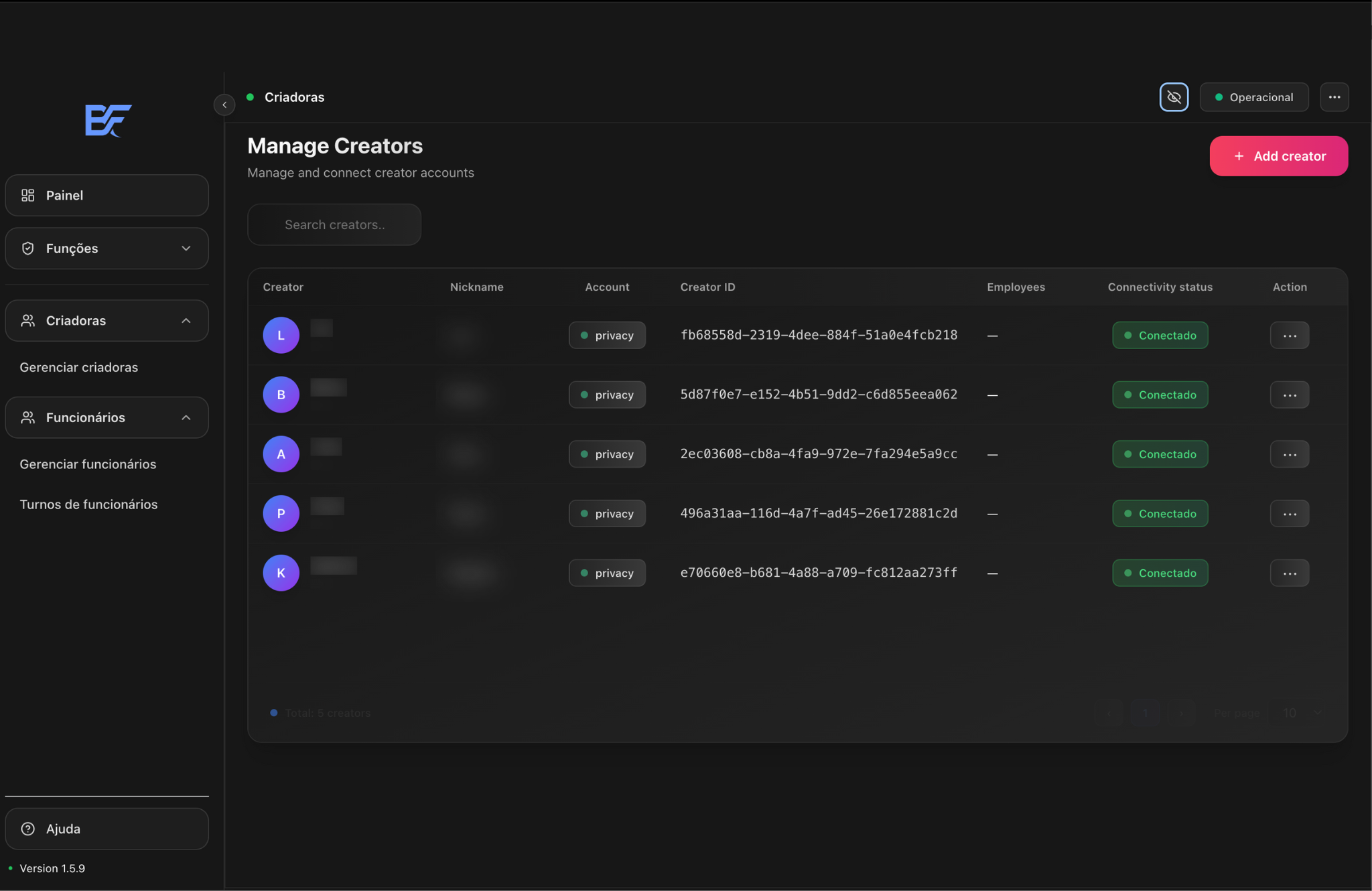Open Gerenciar funcionários page
Image resolution: width=1372 pixels, height=891 pixels.
pyautogui.click(x=88, y=464)
